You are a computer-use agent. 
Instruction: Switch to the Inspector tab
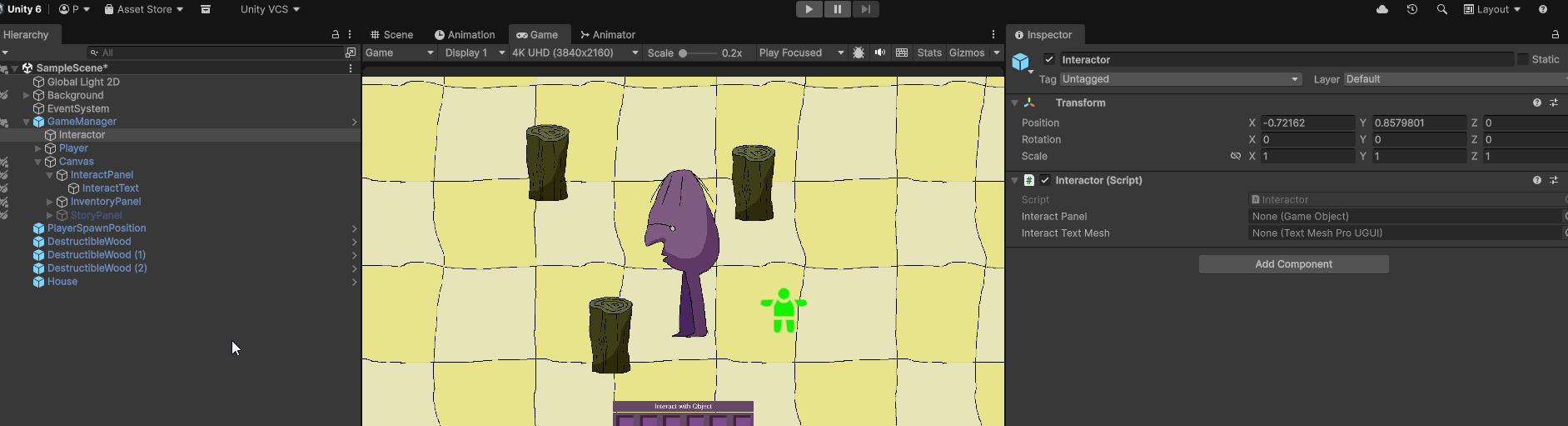coord(1043,35)
